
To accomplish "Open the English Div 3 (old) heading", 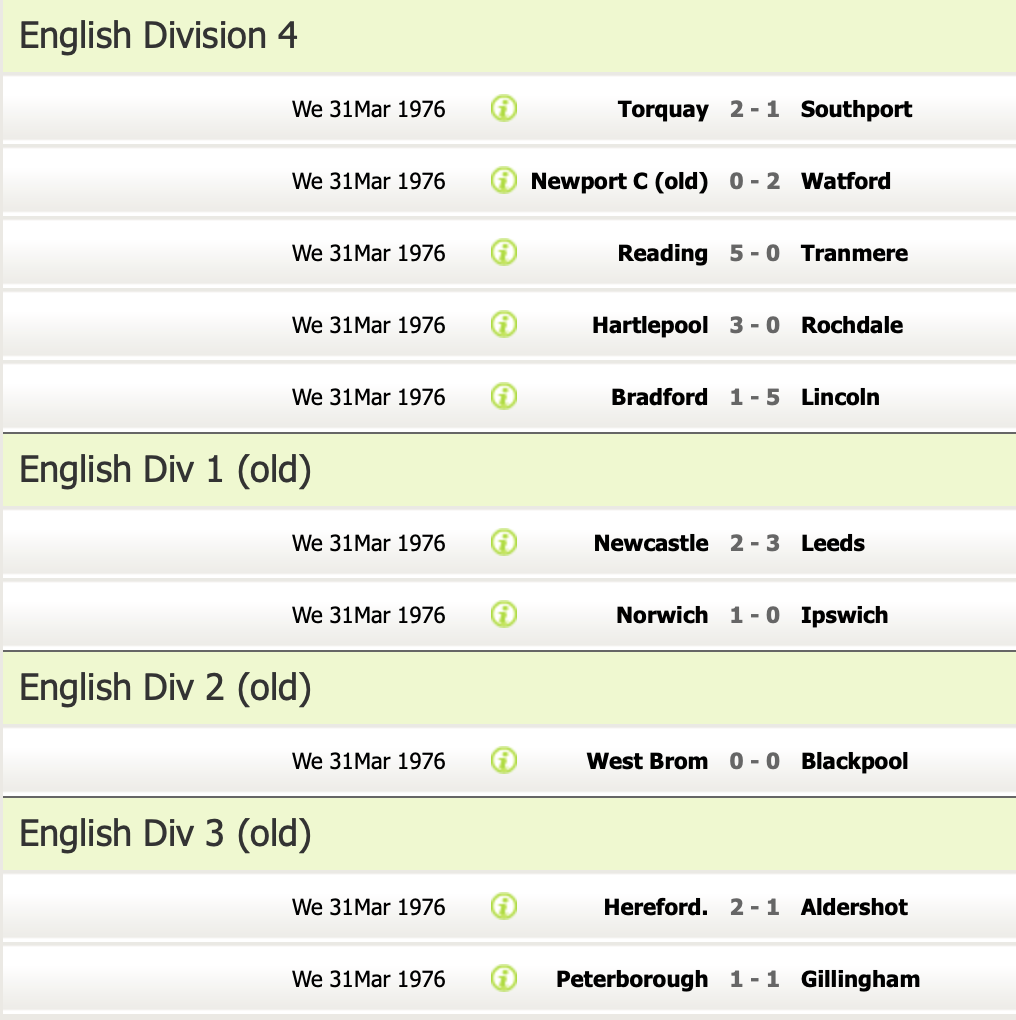I will click(165, 834).
